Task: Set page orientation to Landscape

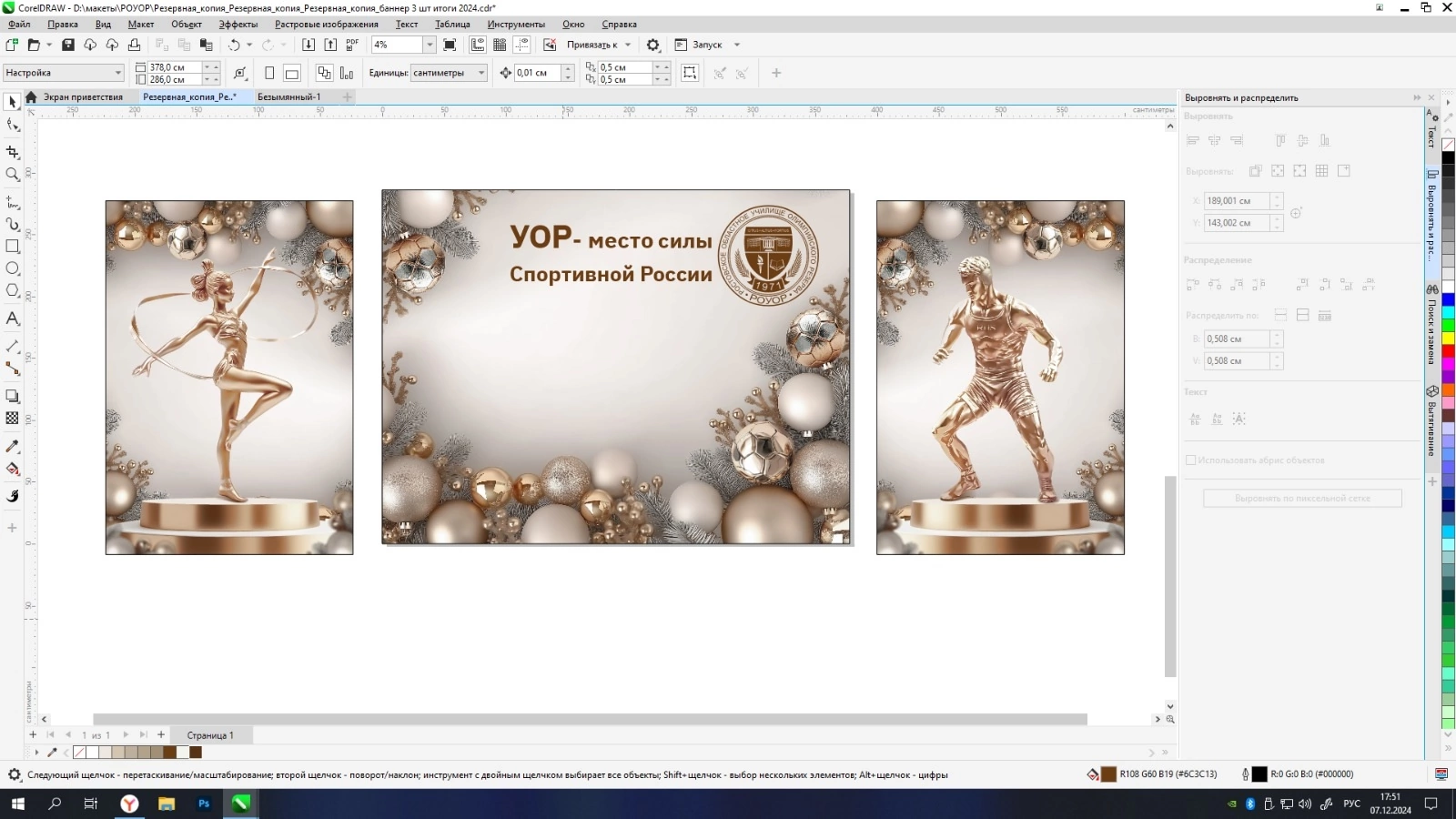Action: coord(292,73)
